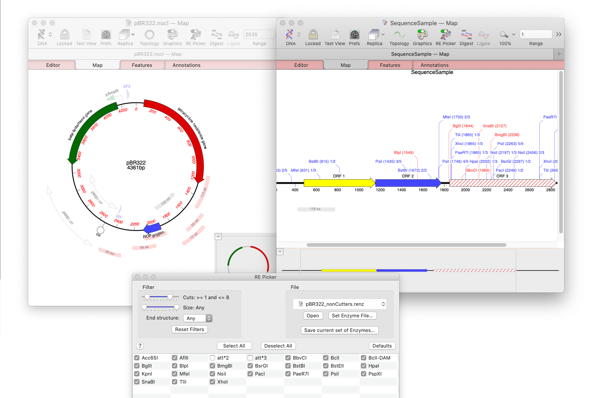Enable the att*2 enzyme checkbox

[x=212, y=358]
